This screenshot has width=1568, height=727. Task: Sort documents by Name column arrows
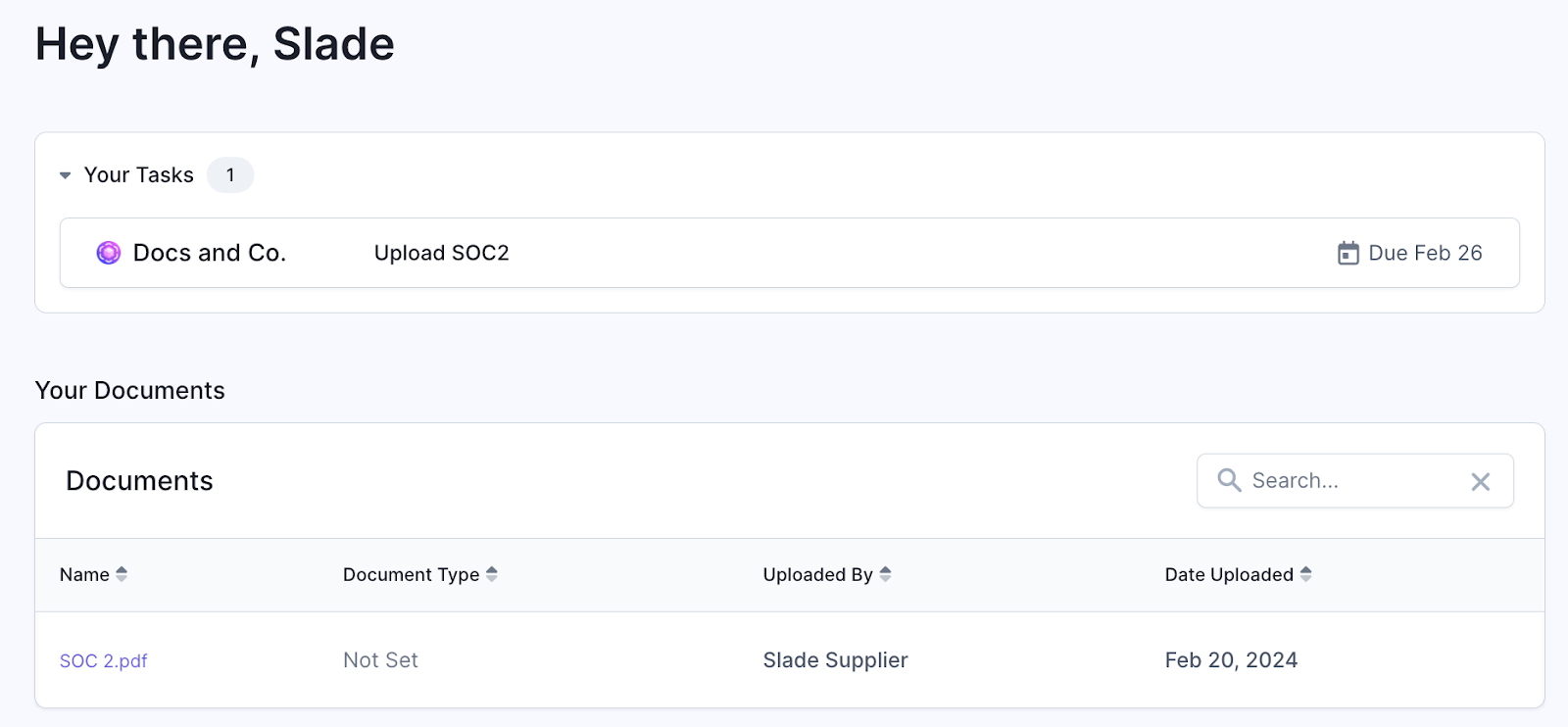122,574
